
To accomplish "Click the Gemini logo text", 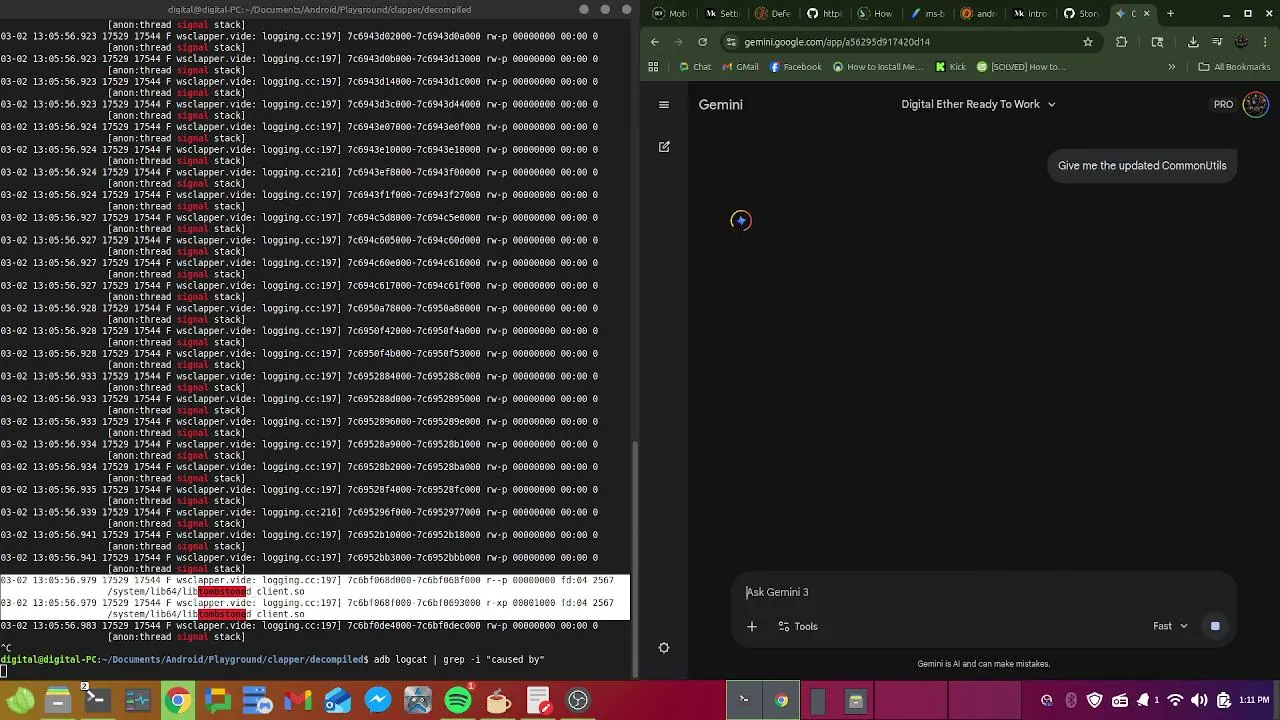I will pos(720,104).
